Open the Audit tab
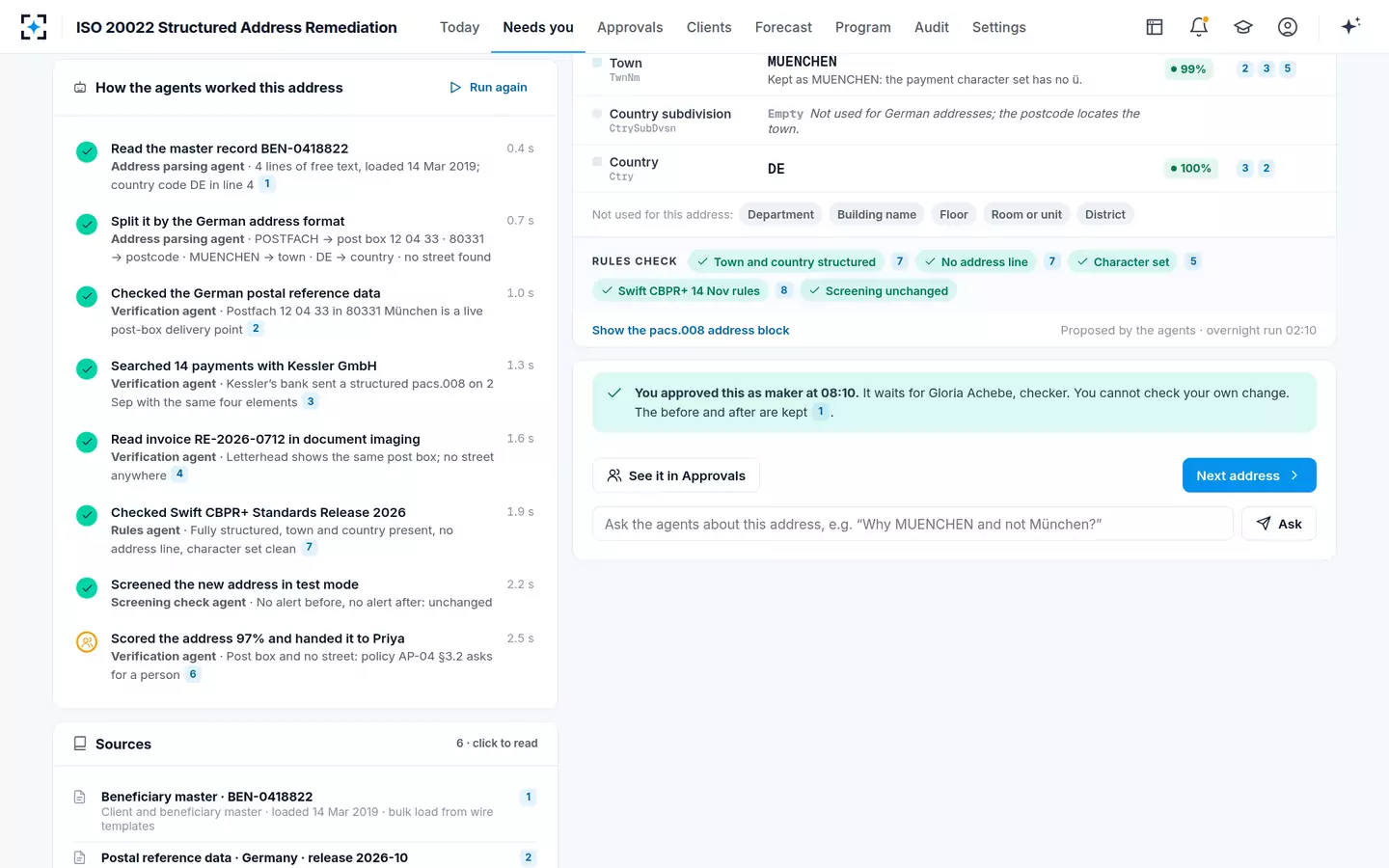The width and height of the screenshot is (1389, 868). point(932,27)
